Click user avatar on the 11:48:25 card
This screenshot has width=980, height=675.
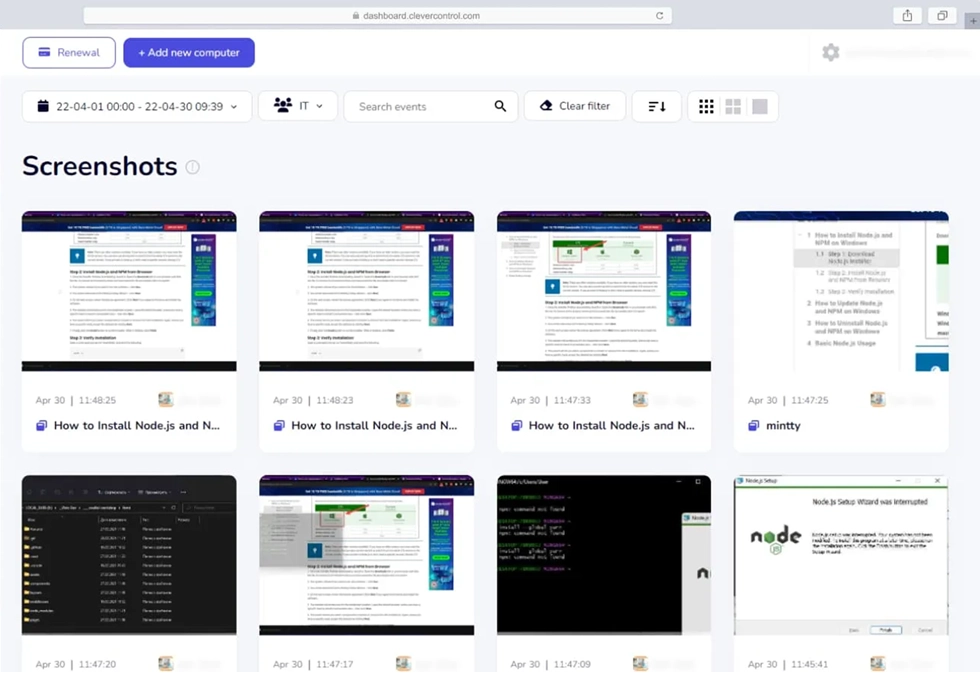click(x=166, y=399)
